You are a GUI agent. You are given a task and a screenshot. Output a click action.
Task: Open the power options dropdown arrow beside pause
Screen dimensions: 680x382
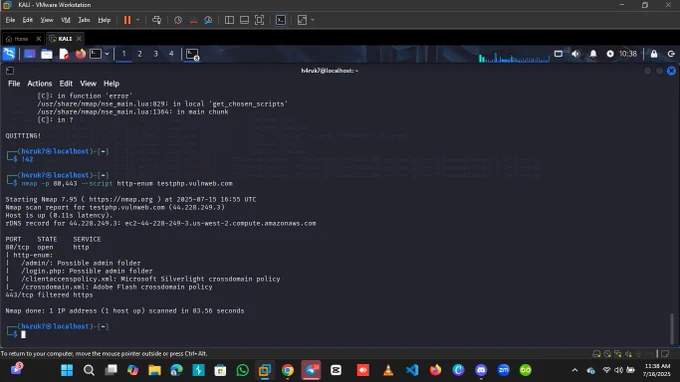(x=138, y=20)
